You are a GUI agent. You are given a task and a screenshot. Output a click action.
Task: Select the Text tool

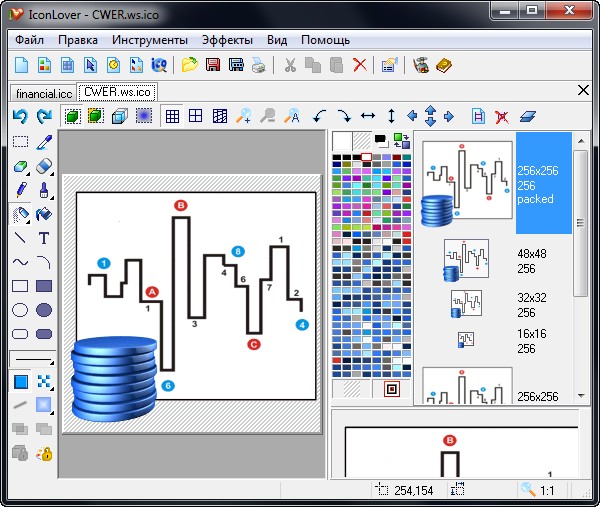point(44,238)
